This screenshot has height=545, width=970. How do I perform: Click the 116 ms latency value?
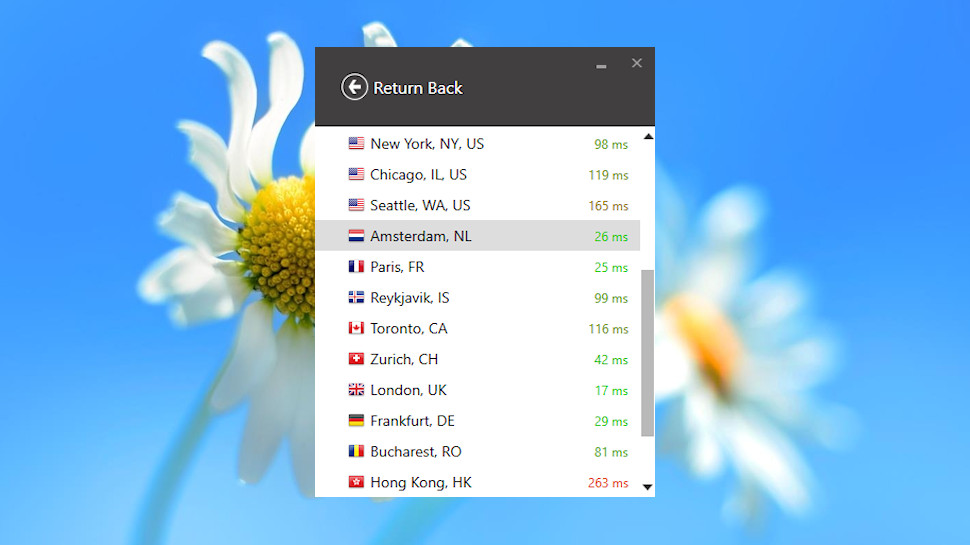pyautogui.click(x=608, y=328)
